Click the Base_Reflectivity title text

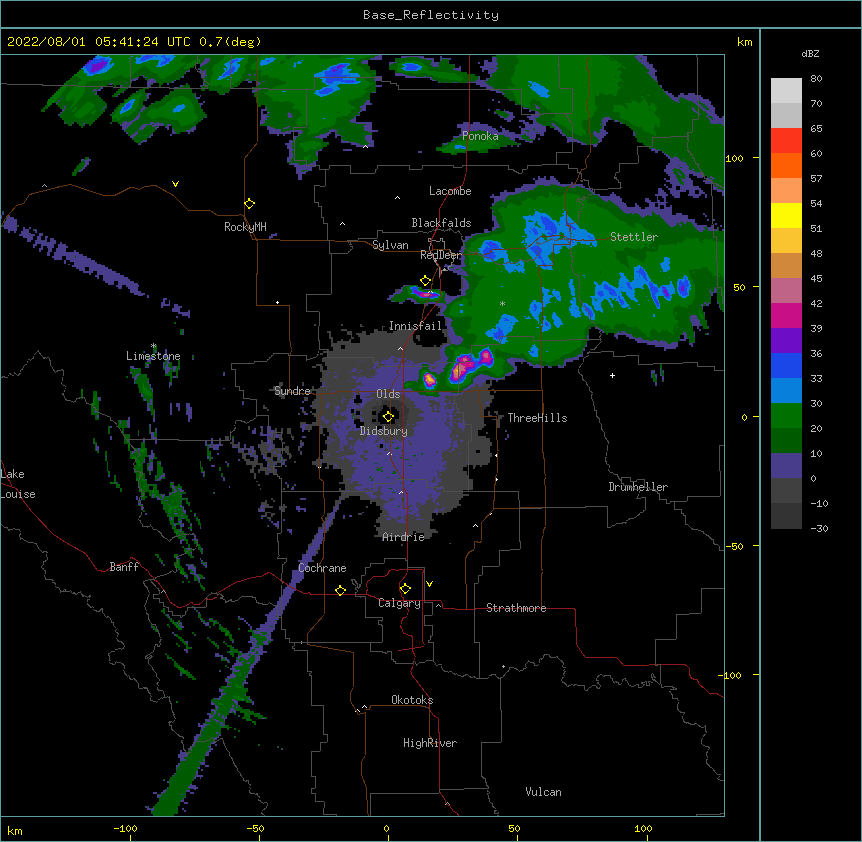(431, 15)
